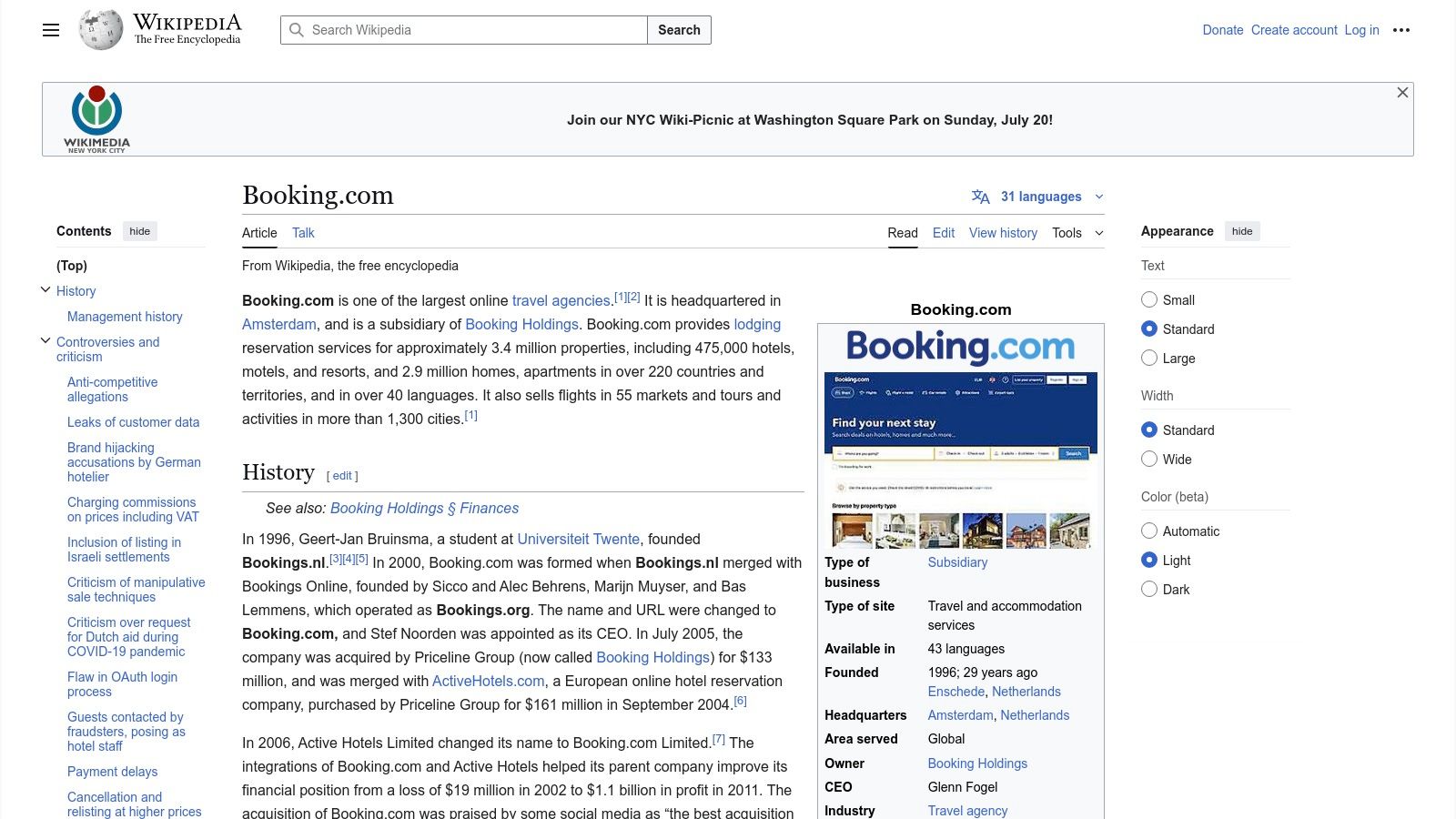Close the NYC Wiki-Picnic banner
Screen dimensions: 1456x819
1402,93
